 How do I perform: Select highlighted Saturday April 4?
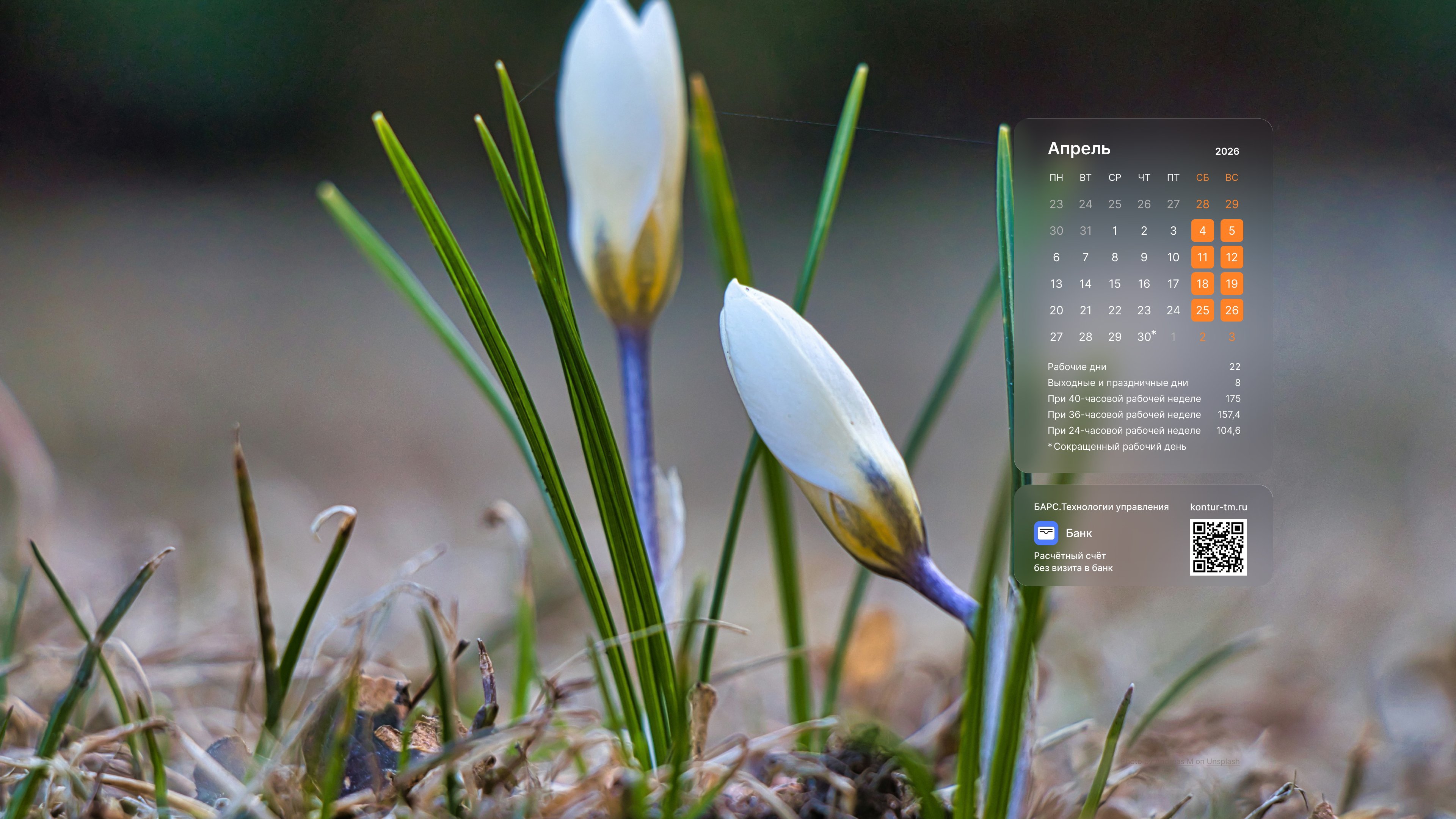click(x=1202, y=231)
